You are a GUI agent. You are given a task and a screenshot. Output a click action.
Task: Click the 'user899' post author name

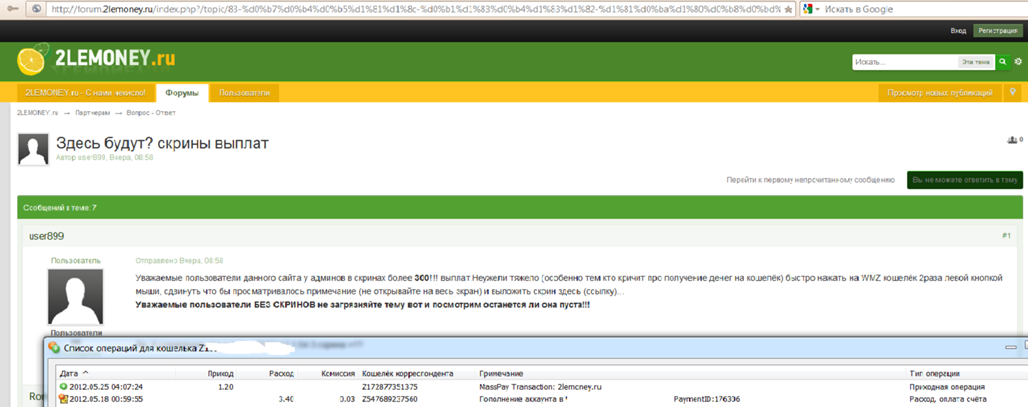(46, 235)
